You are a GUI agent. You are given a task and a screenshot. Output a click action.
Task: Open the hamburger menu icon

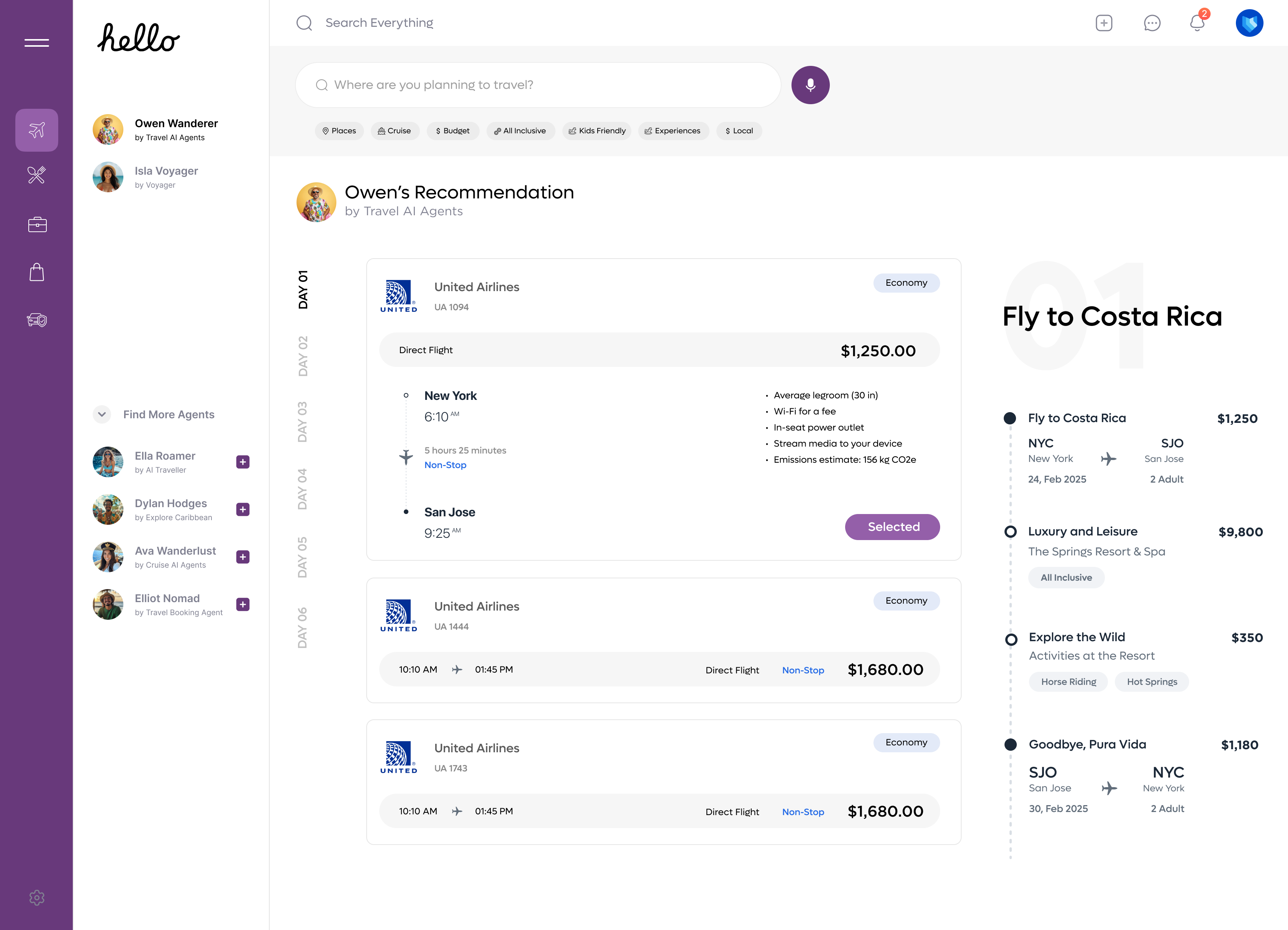(36, 43)
